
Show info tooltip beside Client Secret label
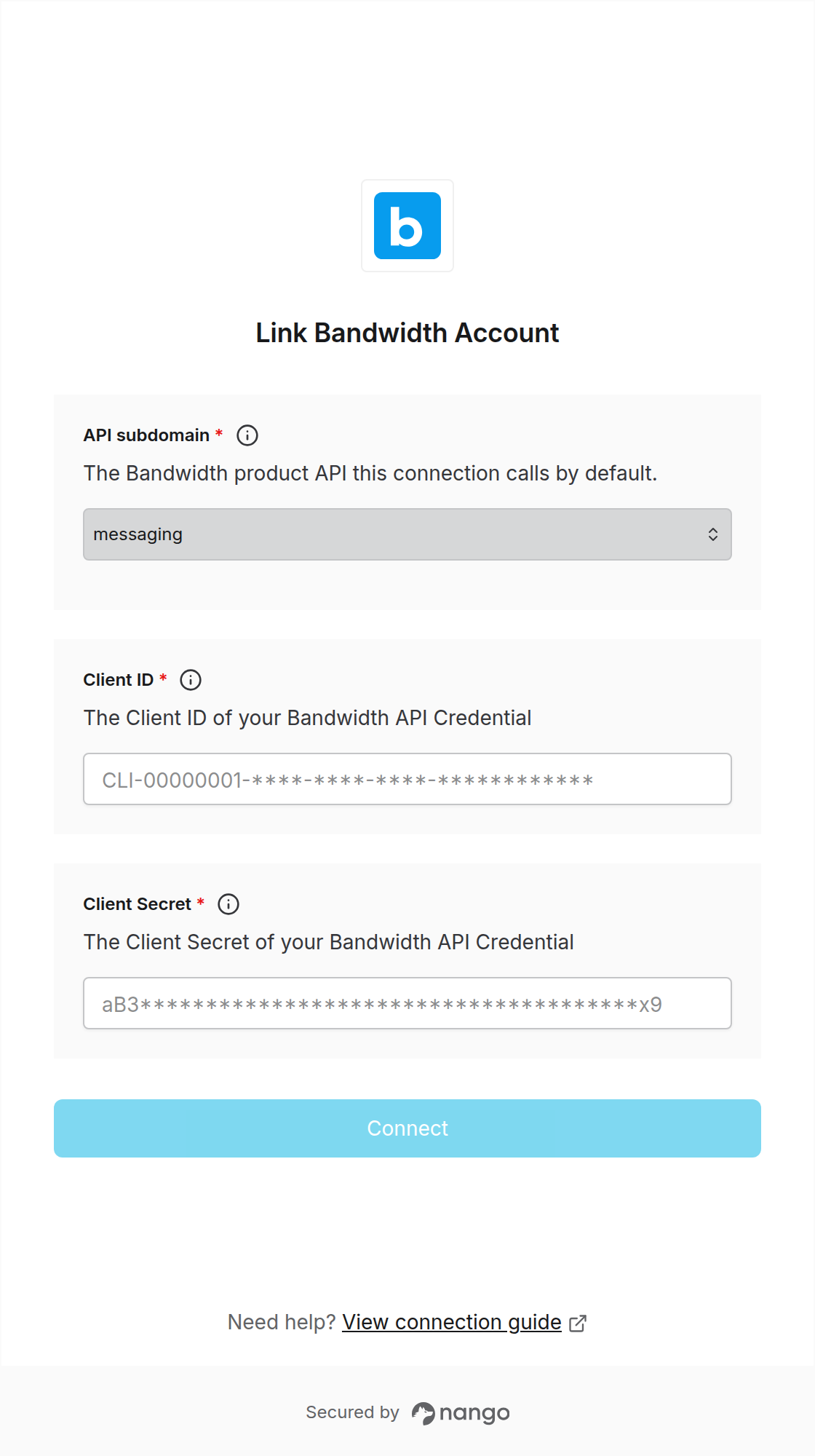click(228, 904)
